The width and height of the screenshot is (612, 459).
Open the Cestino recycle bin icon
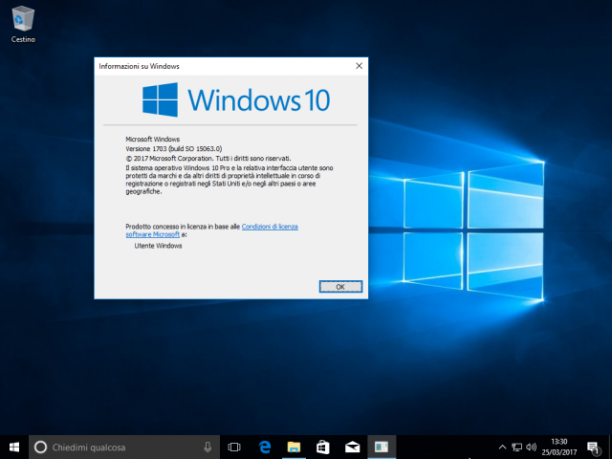[23, 24]
